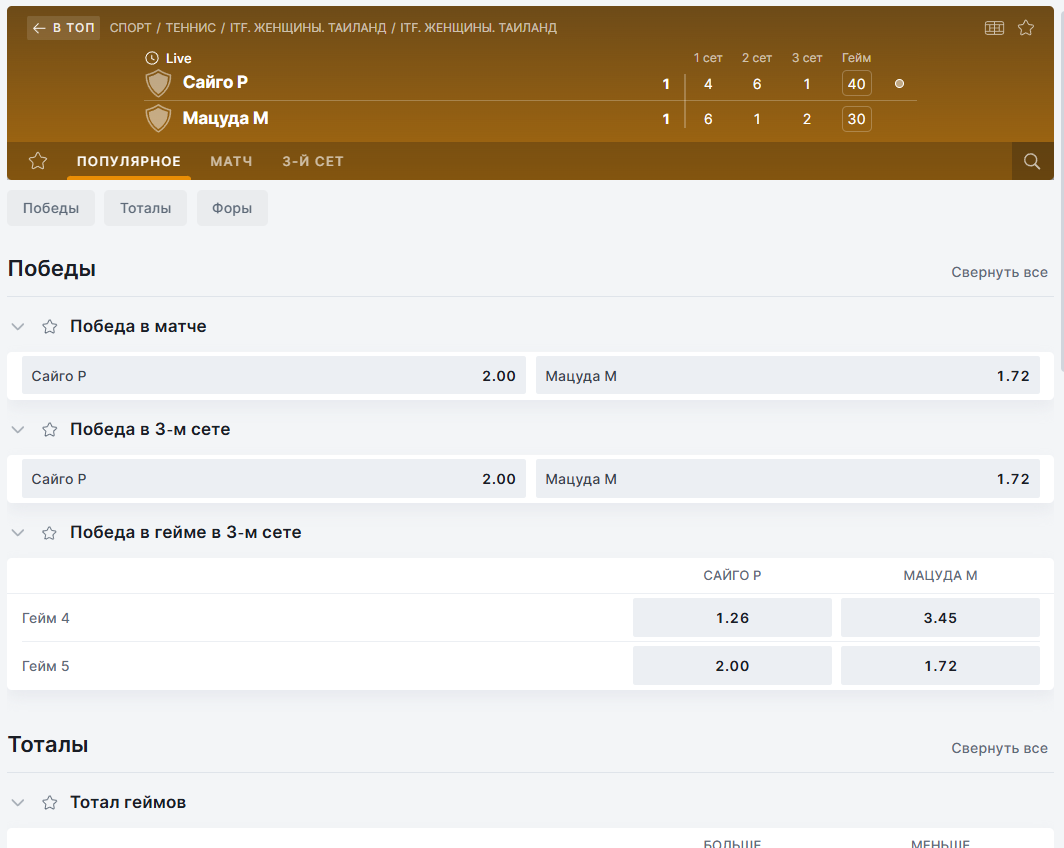Image resolution: width=1064 pixels, height=848 pixels.
Task: Open the 3-Й СЕТ tab
Action: pyautogui.click(x=313, y=161)
